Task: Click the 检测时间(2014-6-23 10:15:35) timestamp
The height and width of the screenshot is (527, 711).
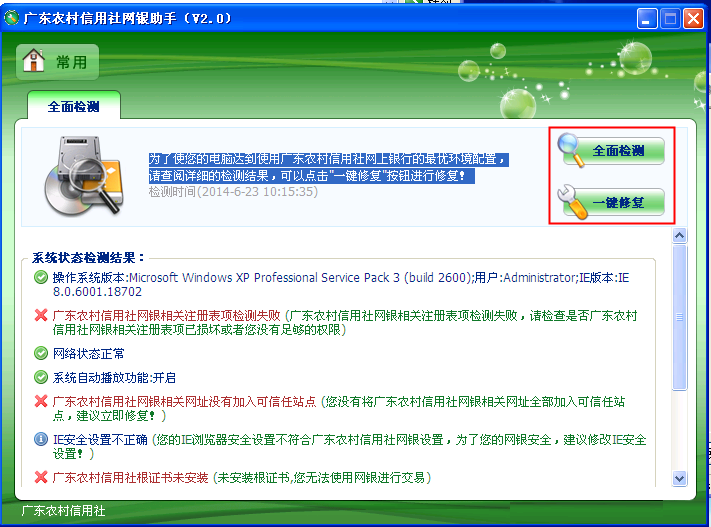Action: (x=233, y=191)
